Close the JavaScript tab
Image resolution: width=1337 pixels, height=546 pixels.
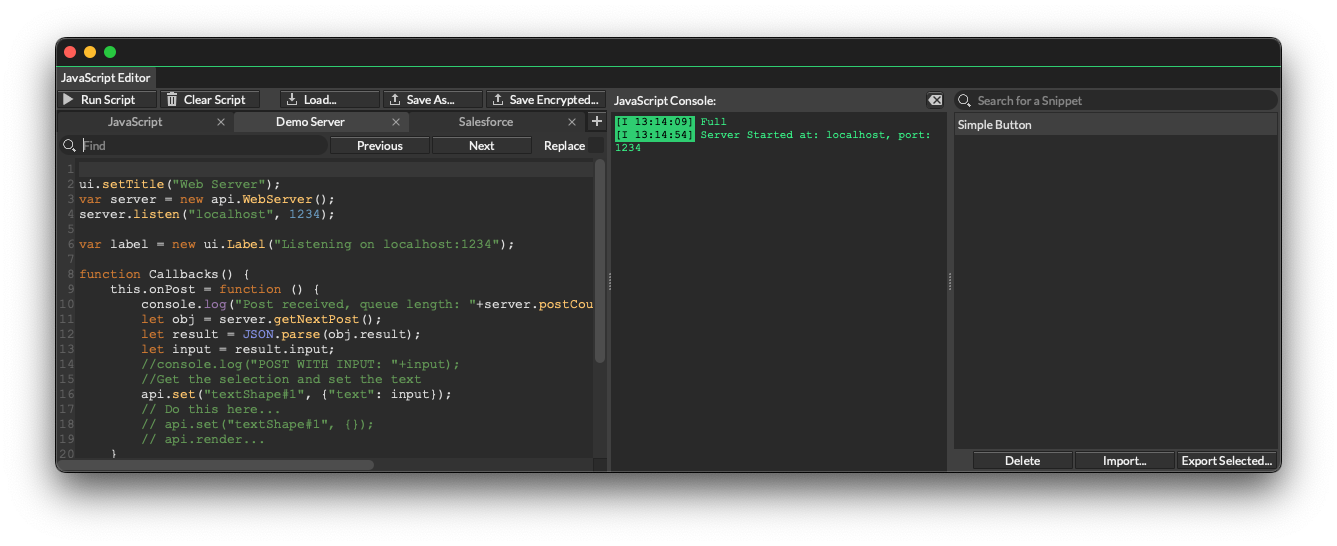(x=221, y=122)
